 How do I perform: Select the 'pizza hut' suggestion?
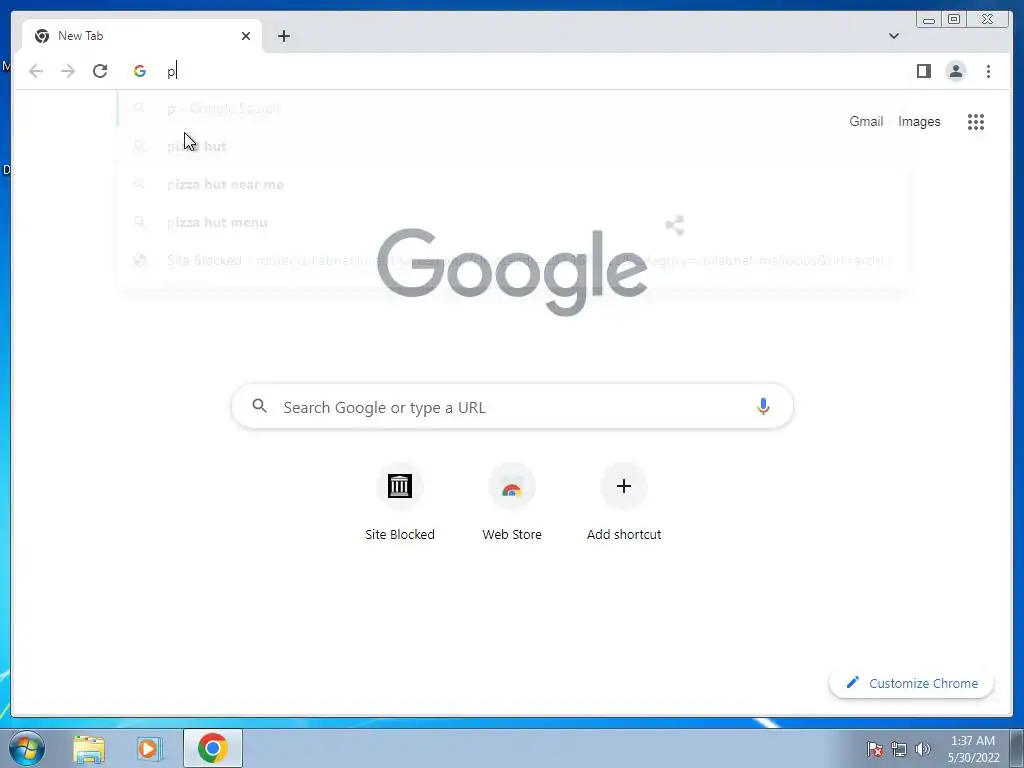click(x=512, y=146)
